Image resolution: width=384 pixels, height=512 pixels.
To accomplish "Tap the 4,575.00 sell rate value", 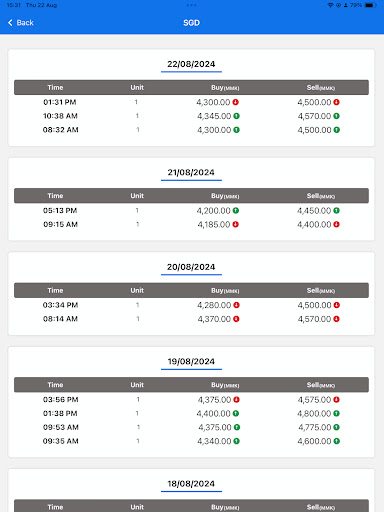I will (315, 400).
